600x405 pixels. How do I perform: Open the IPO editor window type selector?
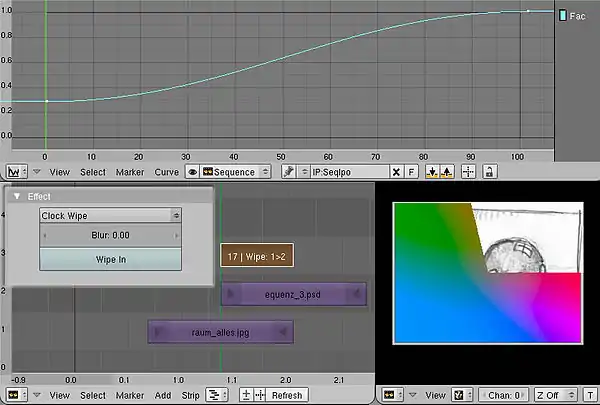(x=17, y=172)
